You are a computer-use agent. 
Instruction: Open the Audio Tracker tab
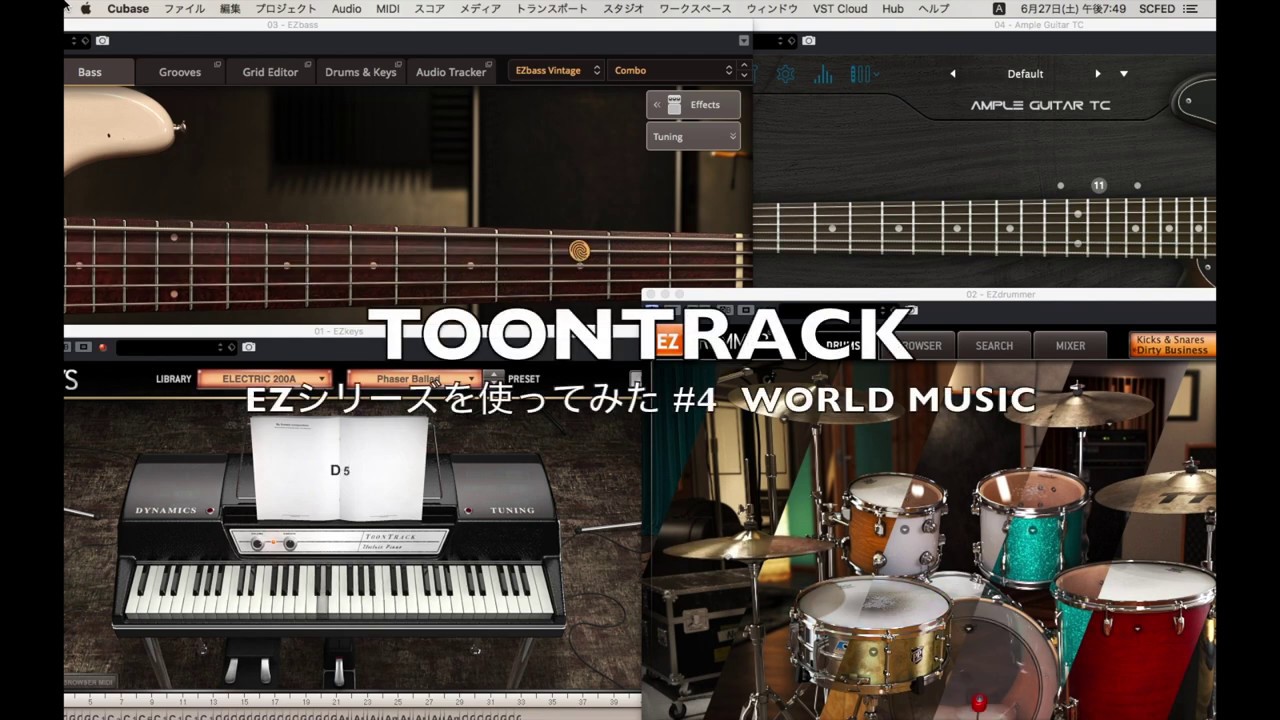[451, 72]
